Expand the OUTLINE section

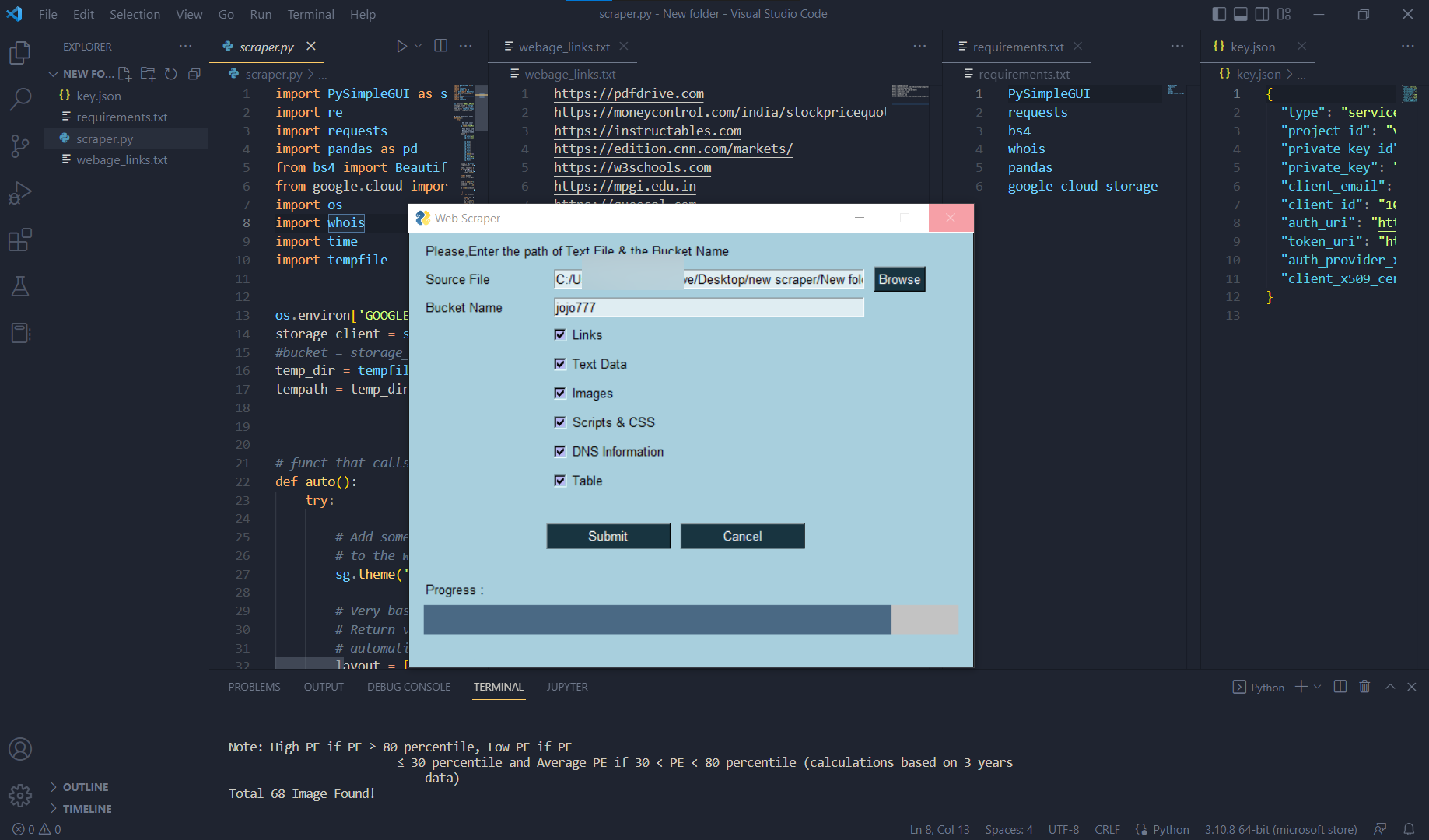79,787
